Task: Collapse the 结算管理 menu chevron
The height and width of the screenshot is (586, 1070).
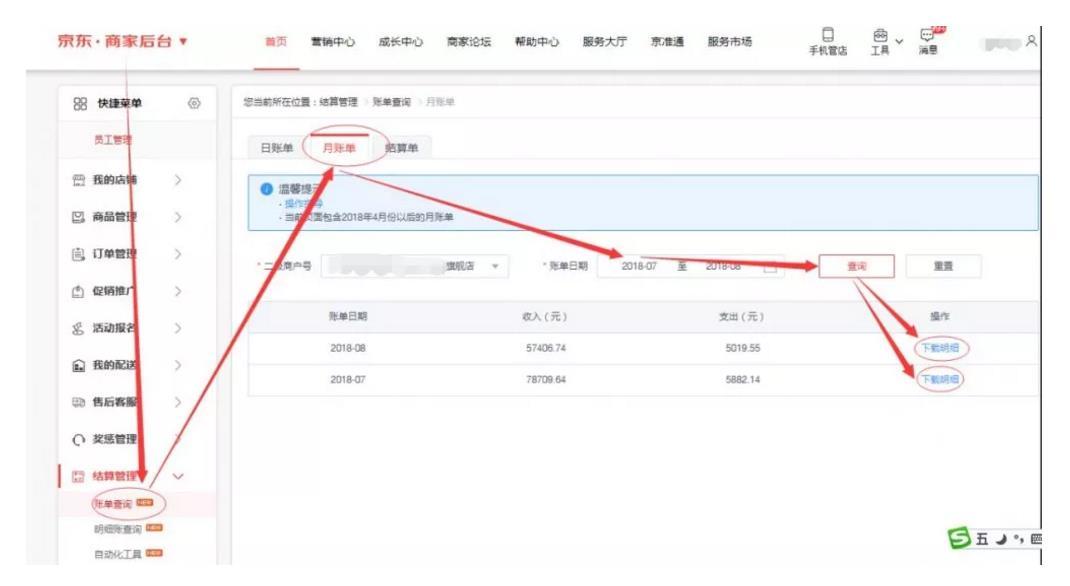Action: (x=178, y=476)
